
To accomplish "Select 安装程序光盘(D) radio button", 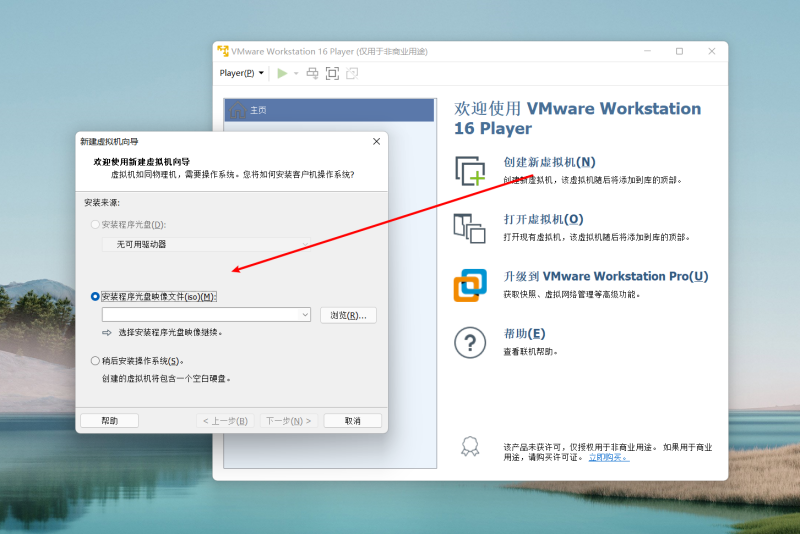I will pyautogui.click(x=95, y=224).
